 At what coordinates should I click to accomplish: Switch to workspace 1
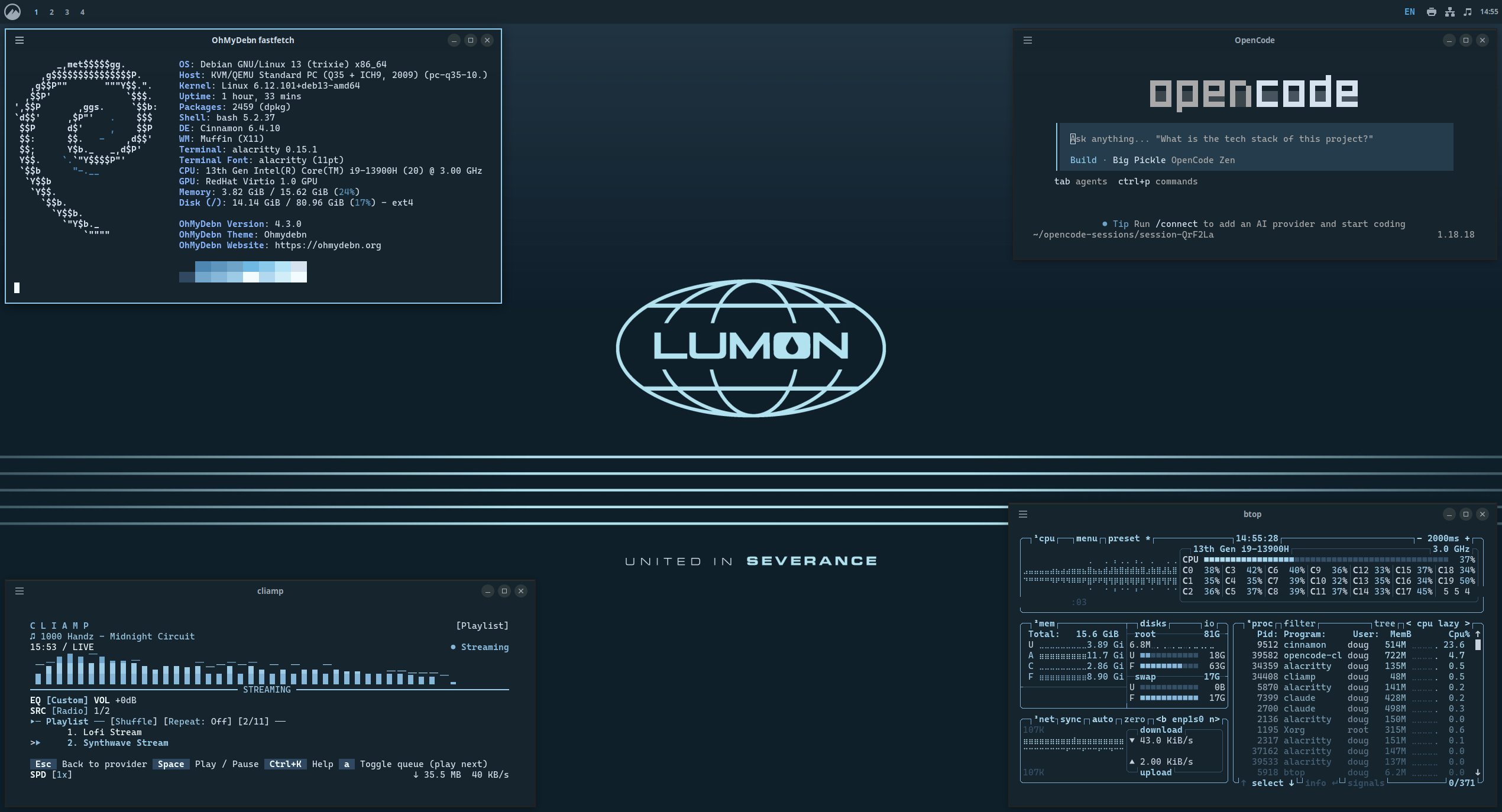36,12
